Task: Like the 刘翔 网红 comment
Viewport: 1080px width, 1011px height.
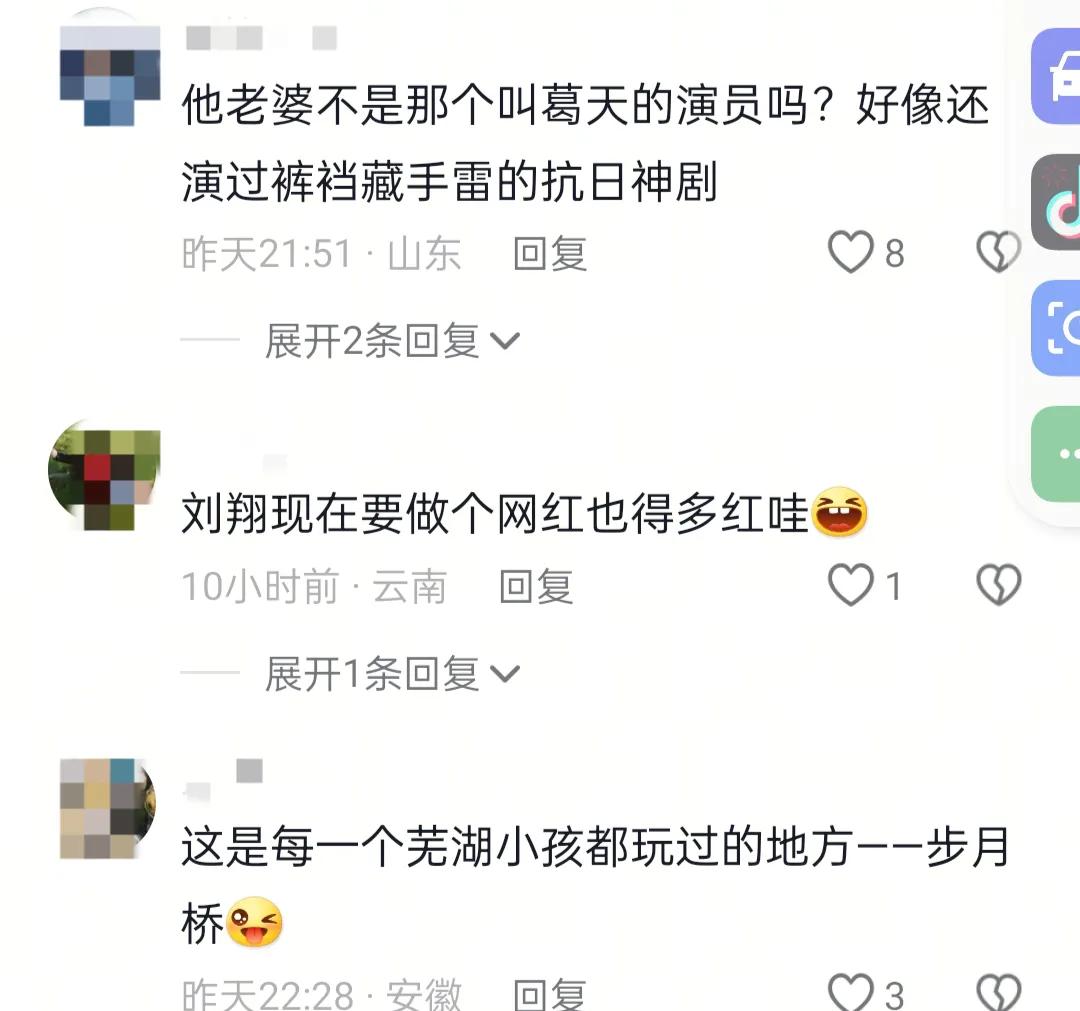Action: coord(851,585)
